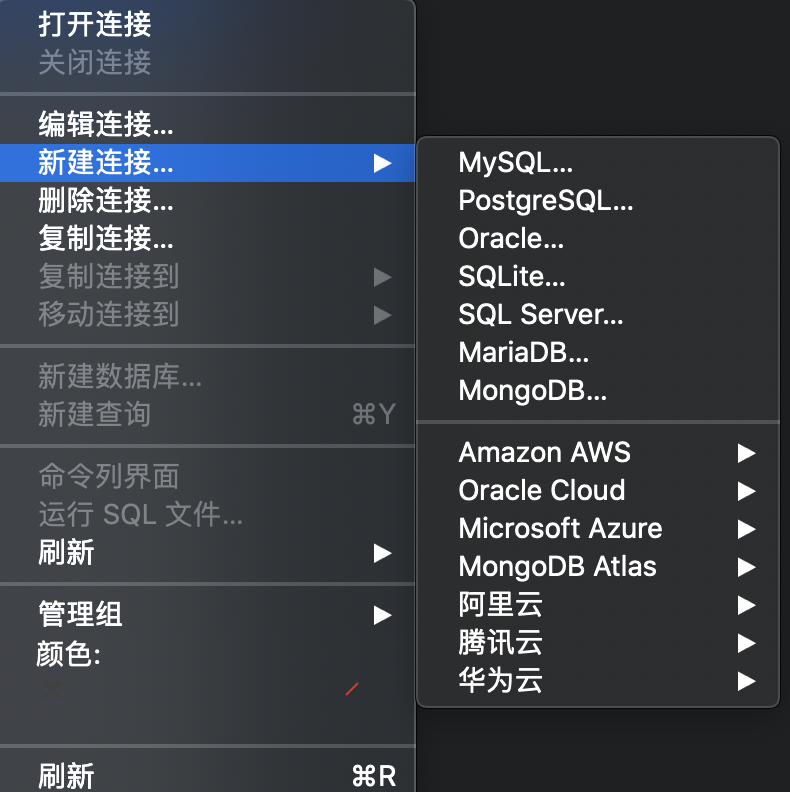Create a new MongoDB connection

pyautogui.click(x=532, y=391)
